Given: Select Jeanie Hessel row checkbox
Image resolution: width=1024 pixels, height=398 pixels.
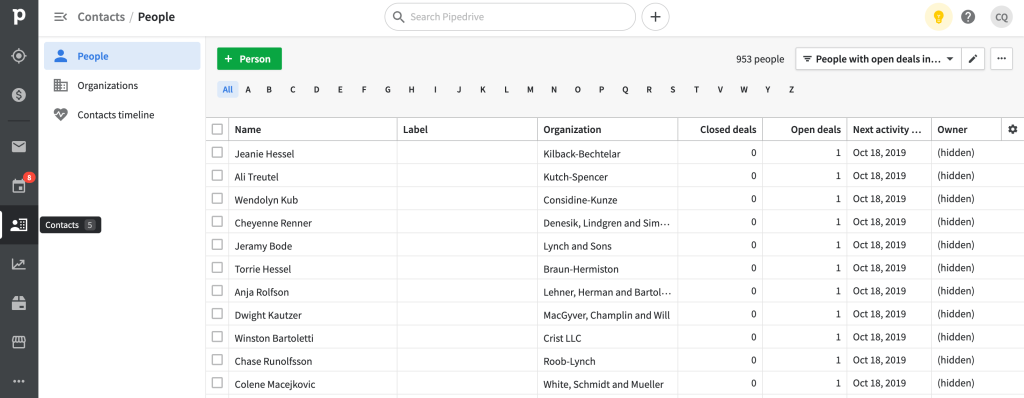Looking at the screenshot, I should click(x=217, y=152).
